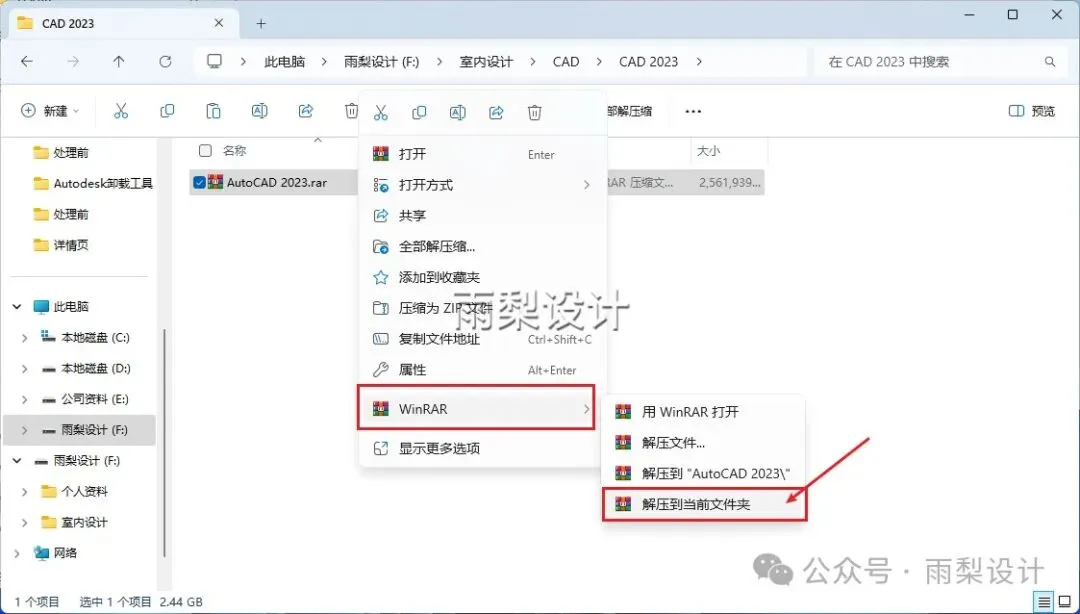Viewport: 1080px width, 614px height.
Task: Open the Autodesk卸载工具 sidebar folder
Action: point(103,183)
